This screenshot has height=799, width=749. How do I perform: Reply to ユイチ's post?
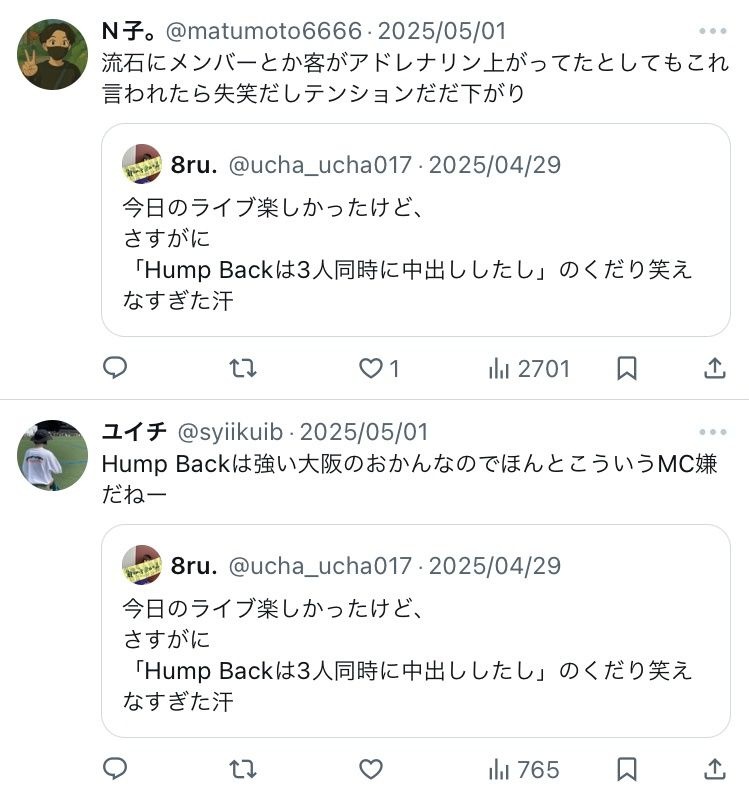(x=115, y=769)
